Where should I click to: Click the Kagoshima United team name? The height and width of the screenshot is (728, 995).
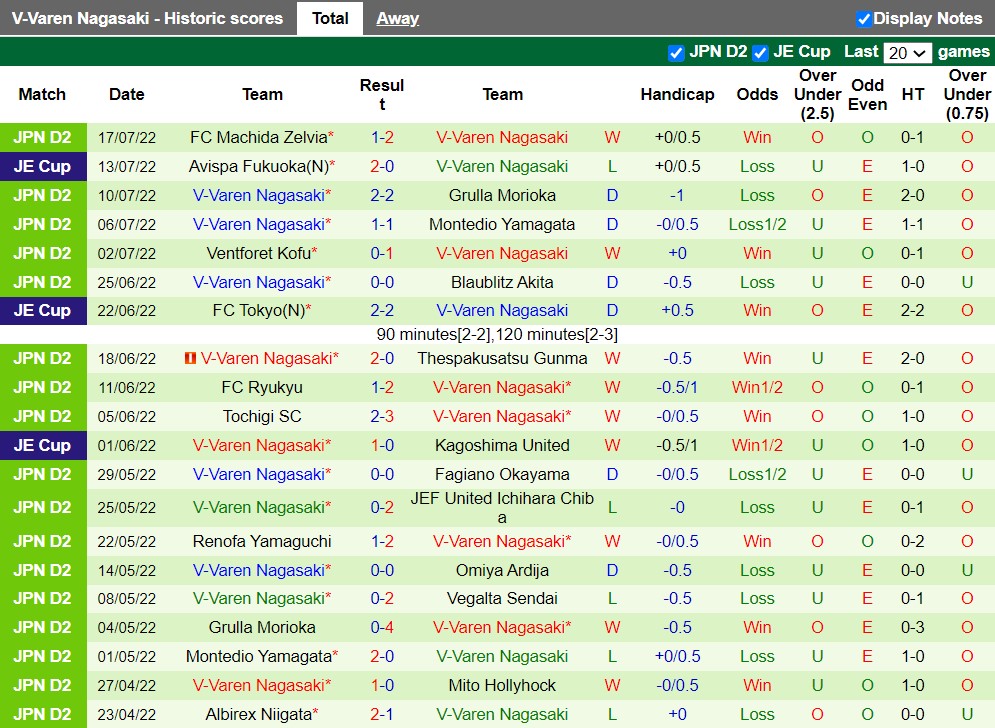(x=503, y=445)
